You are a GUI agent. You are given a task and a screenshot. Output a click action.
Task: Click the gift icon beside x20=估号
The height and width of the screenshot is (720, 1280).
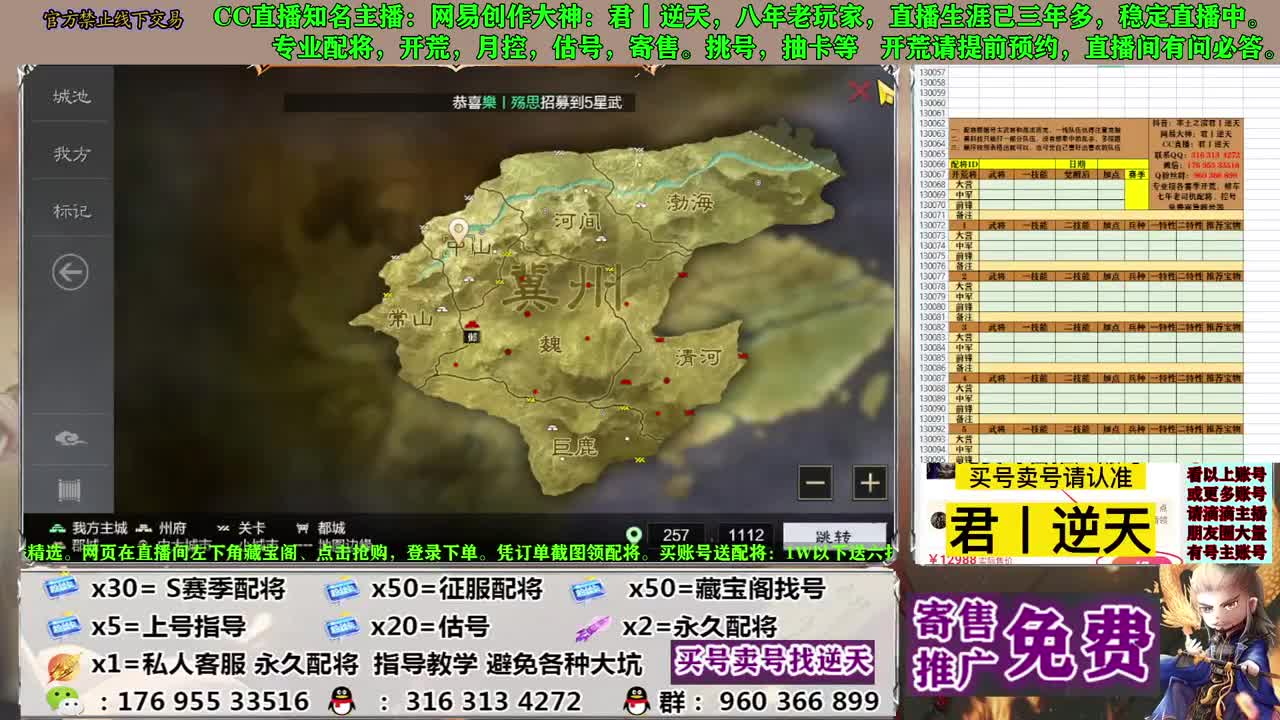point(342,626)
